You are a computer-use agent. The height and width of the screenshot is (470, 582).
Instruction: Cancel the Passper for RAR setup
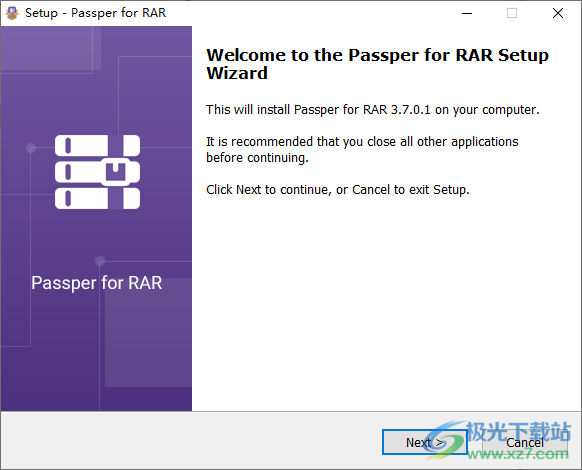click(524, 442)
